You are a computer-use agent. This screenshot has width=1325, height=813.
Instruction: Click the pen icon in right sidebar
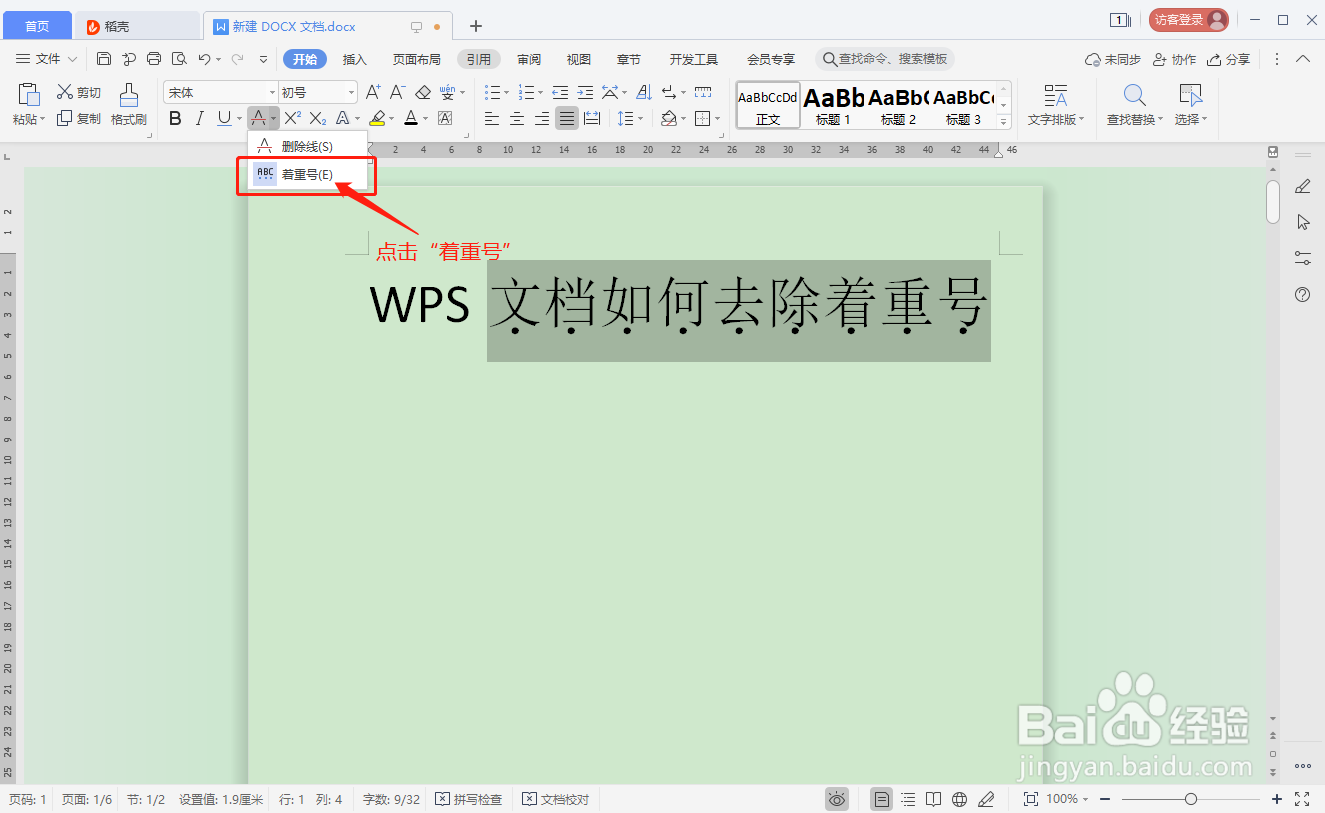(1303, 186)
